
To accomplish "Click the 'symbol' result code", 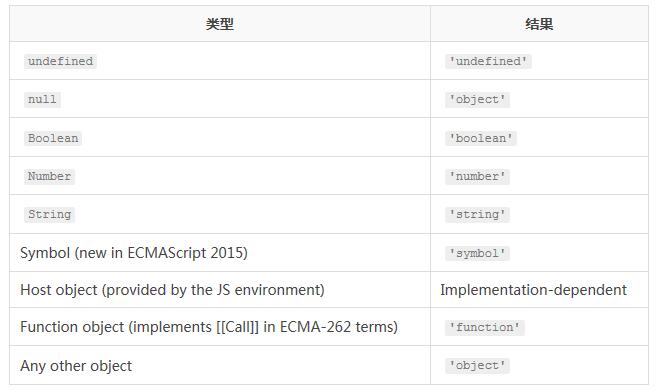I will (x=478, y=253).
